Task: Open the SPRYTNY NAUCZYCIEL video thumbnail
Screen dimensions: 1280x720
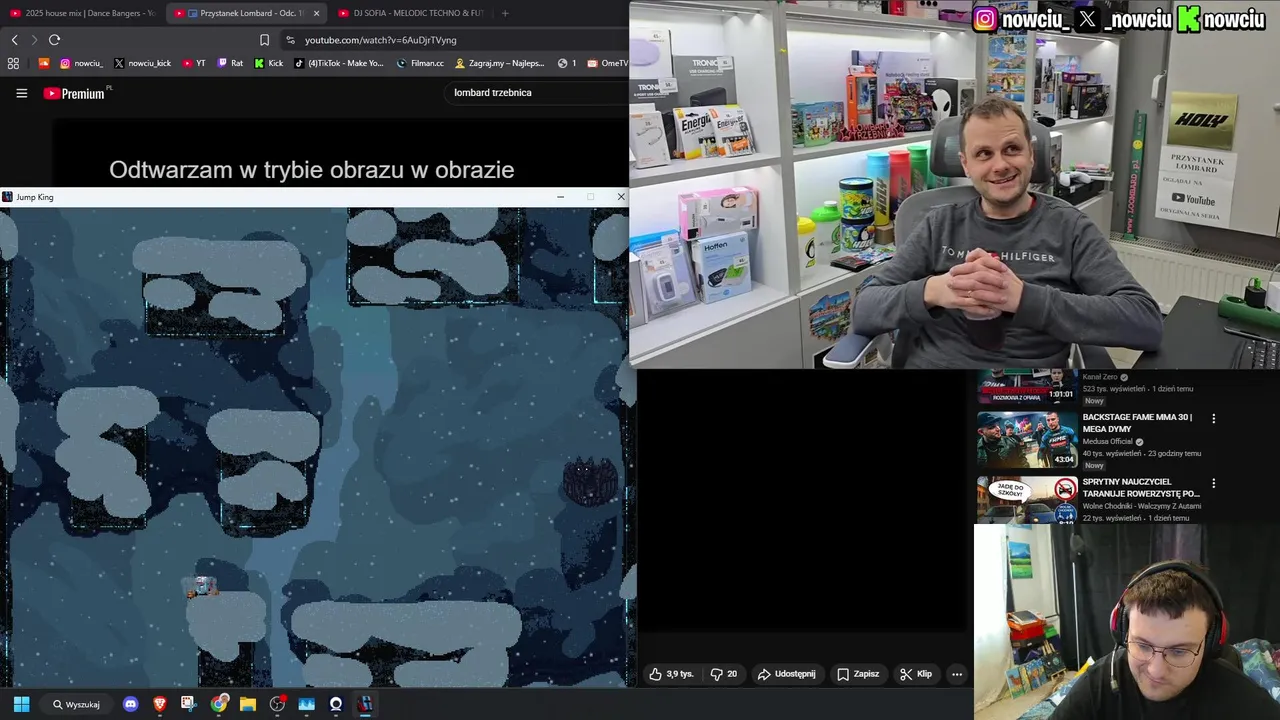Action: (x=1027, y=500)
